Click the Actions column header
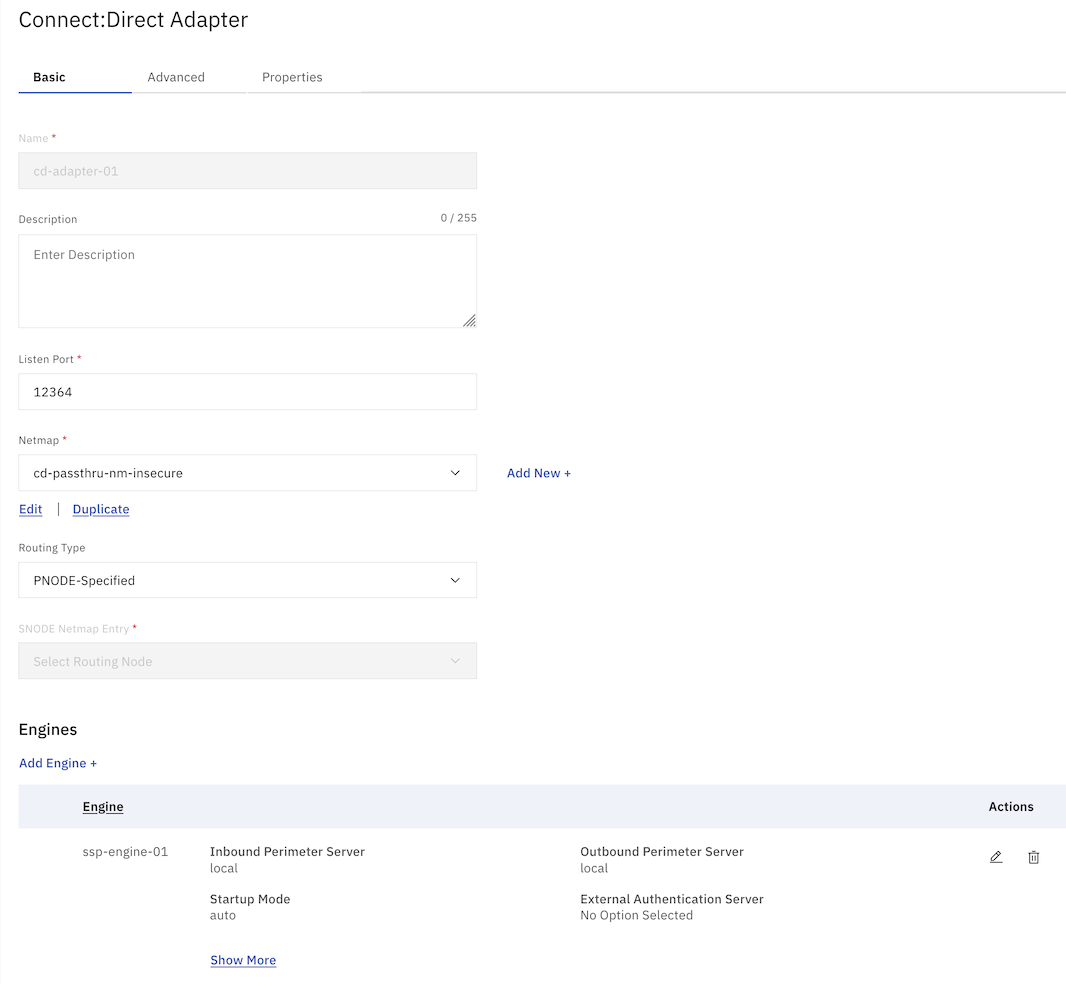This screenshot has height=984, width=1066. click(x=1011, y=807)
